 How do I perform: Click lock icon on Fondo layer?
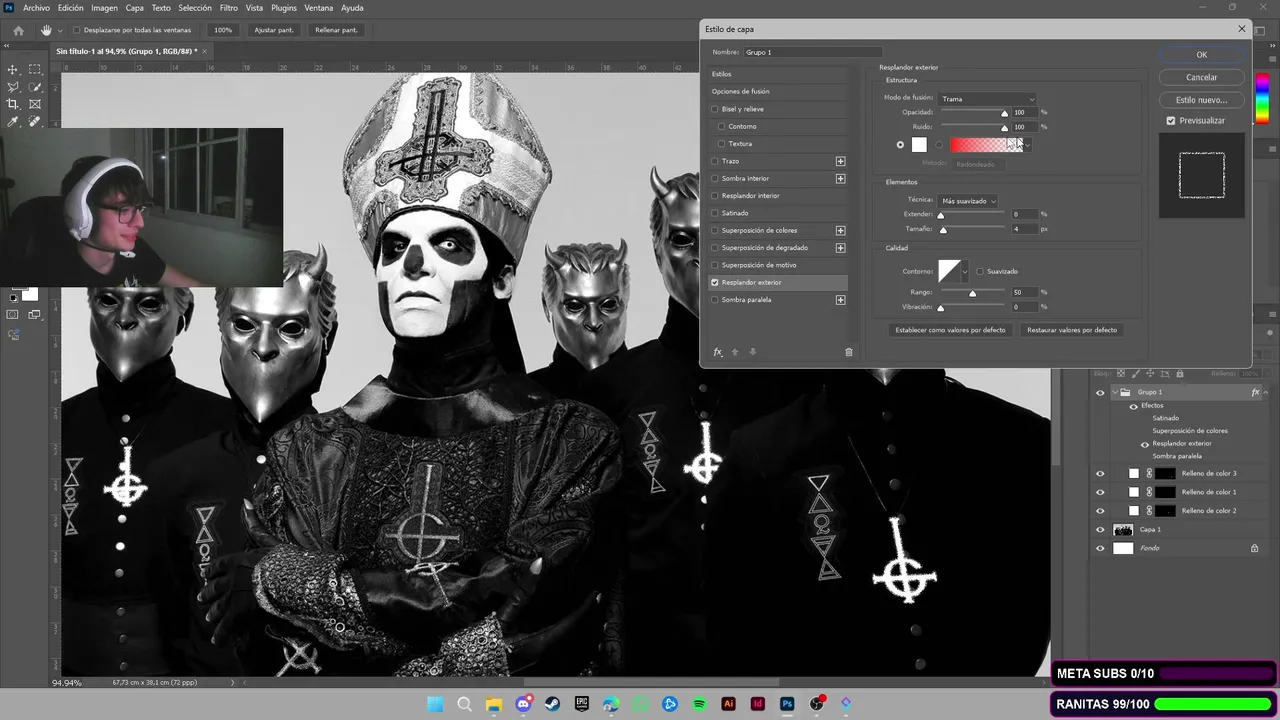coord(1254,548)
